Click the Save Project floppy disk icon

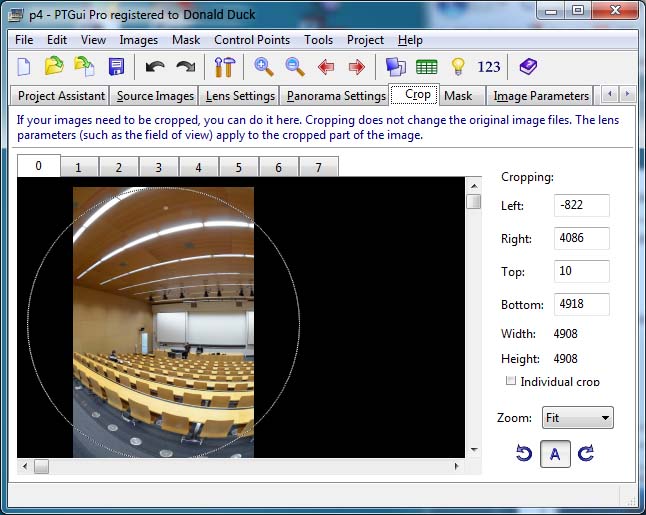coord(116,67)
